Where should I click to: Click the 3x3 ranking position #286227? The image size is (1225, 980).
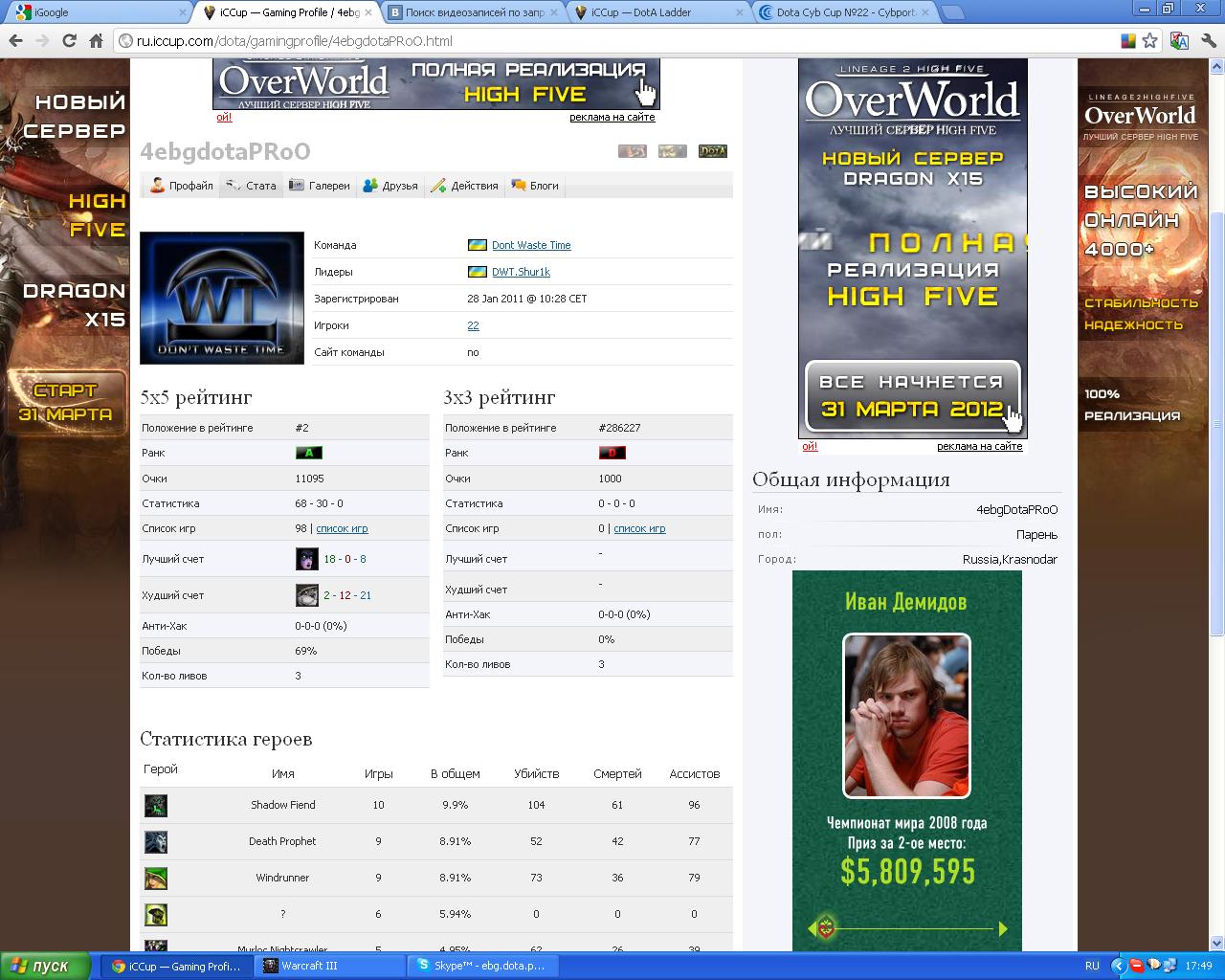pyautogui.click(x=619, y=428)
